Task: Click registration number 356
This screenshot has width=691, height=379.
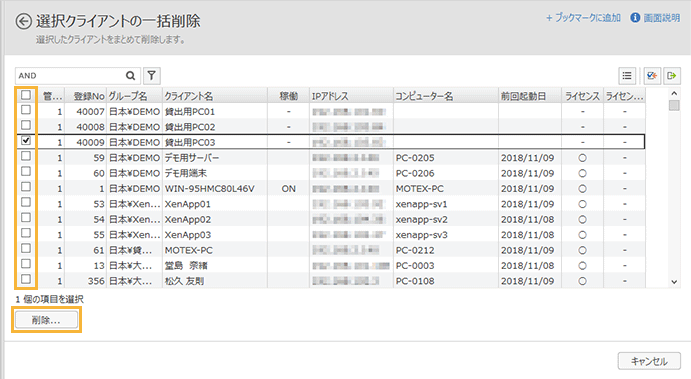Action: (x=96, y=281)
